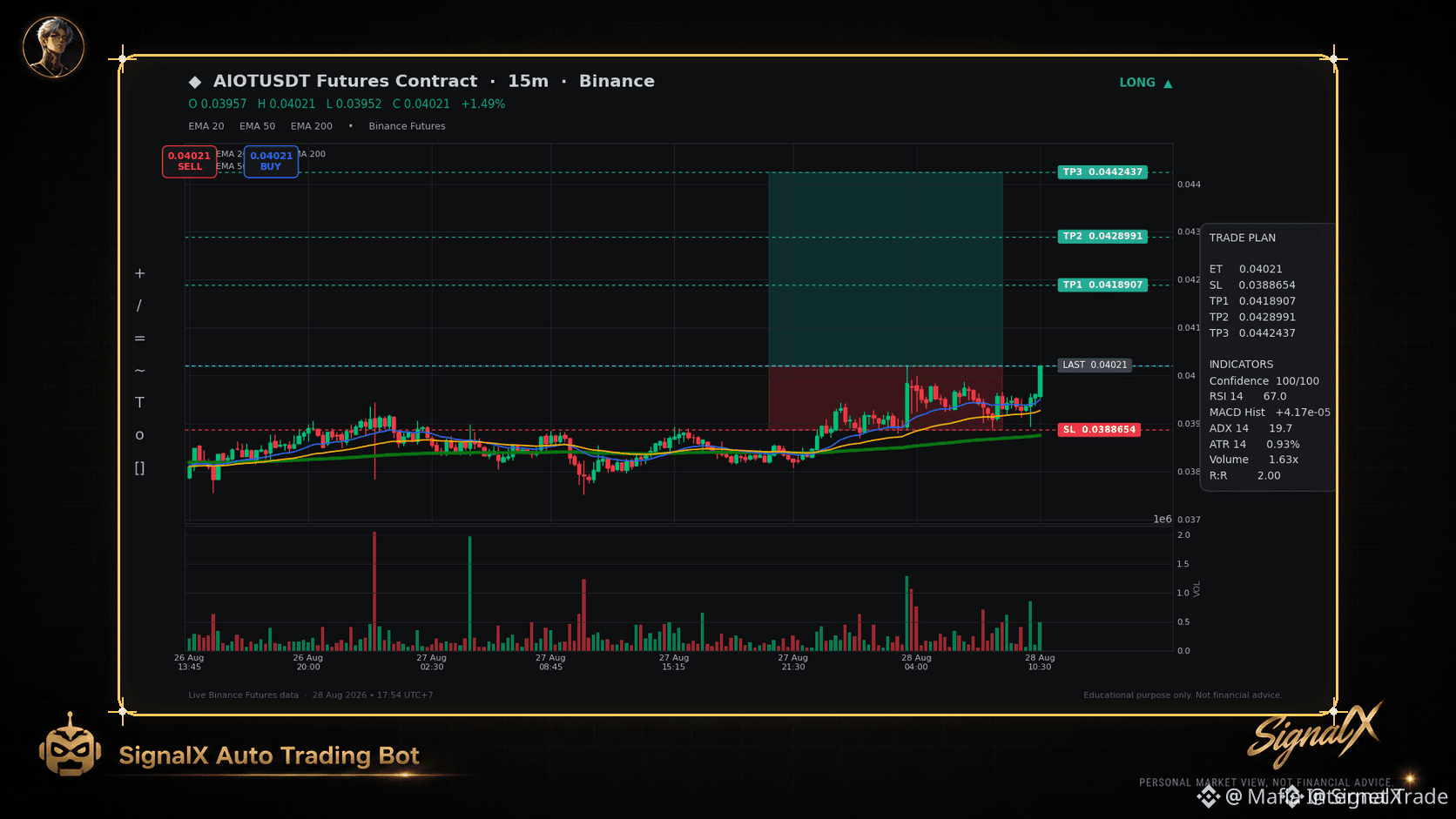Click the green arrow next to LONG
Viewport: 1456px width, 819px height.
(1168, 84)
